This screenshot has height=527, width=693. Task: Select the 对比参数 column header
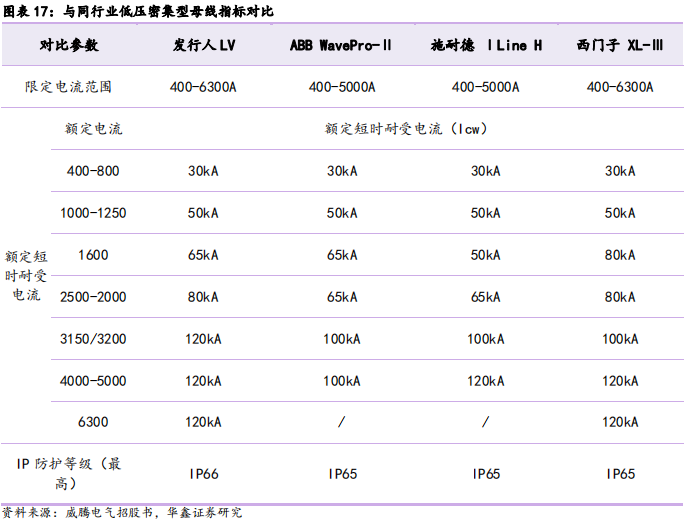(x=69, y=45)
